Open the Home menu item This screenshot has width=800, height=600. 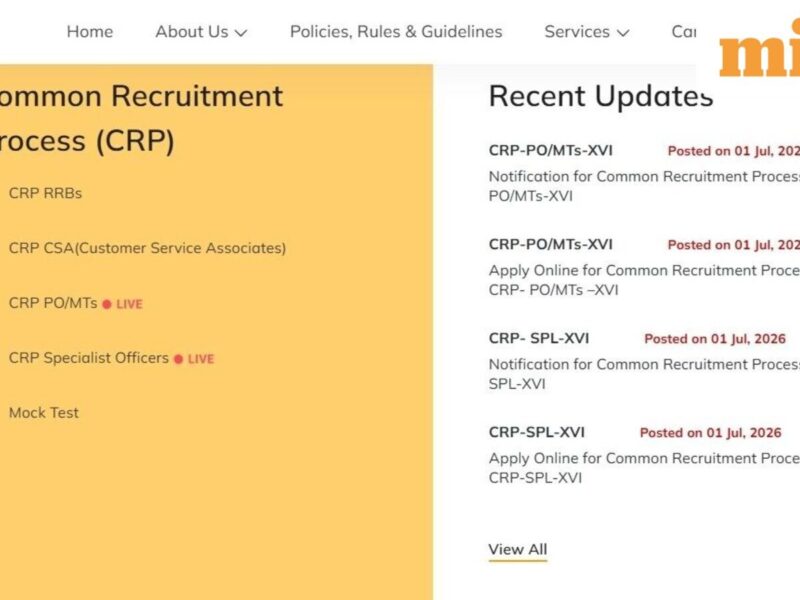pyautogui.click(x=90, y=32)
